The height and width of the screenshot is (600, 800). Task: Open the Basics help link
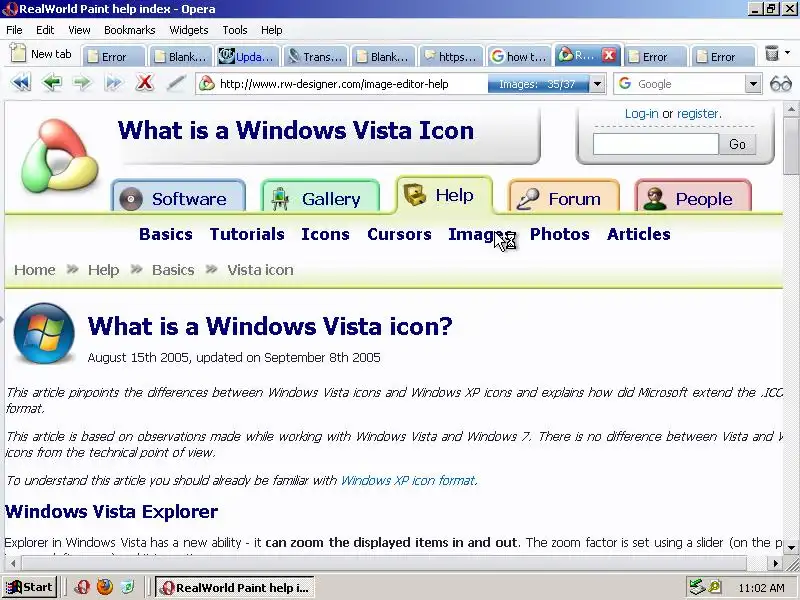tap(165, 234)
